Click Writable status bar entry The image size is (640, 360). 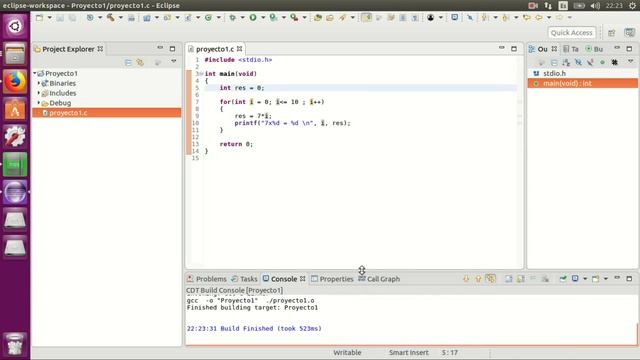tap(347, 352)
